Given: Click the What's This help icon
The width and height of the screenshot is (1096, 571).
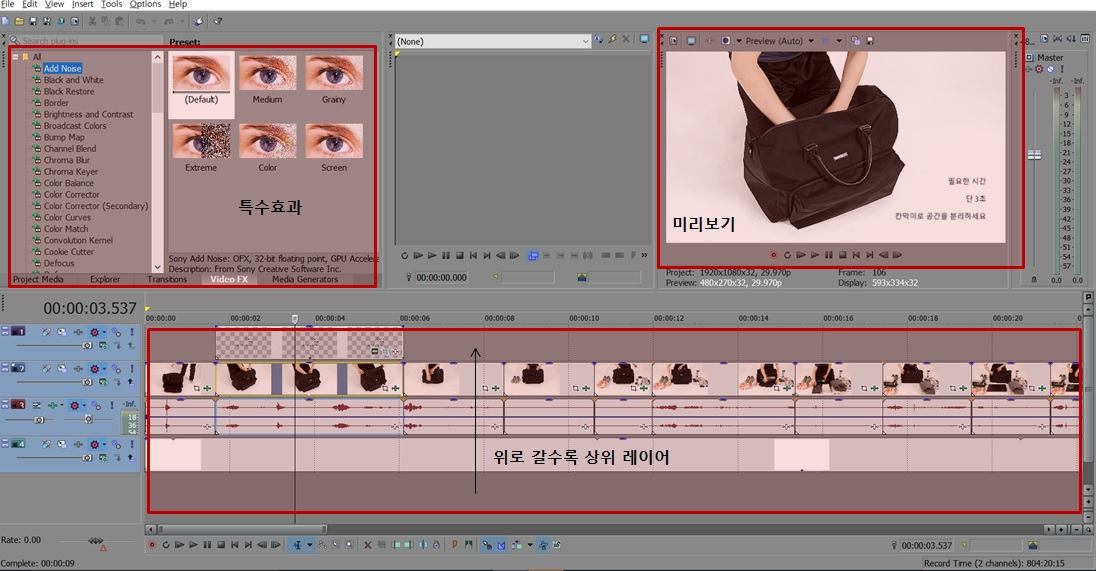Looking at the screenshot, I should click(x=218, y=21).
